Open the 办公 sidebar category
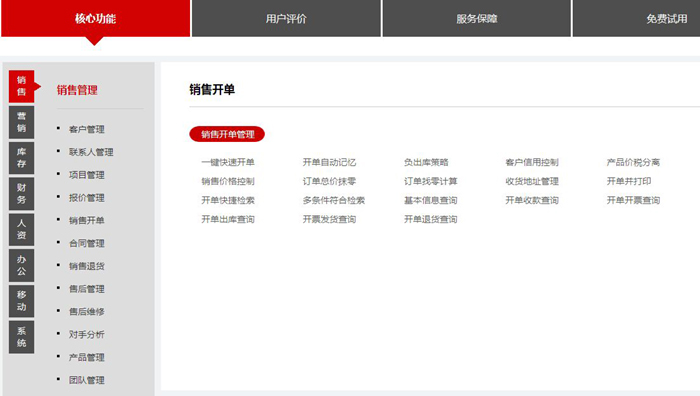700x396 pixels. (21, 265)
